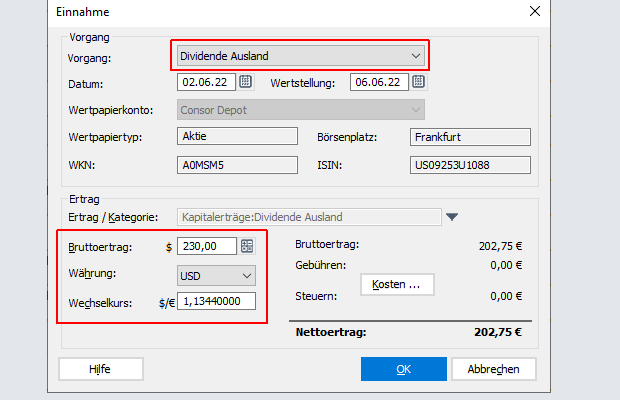The image size is (620, 400).
Task: Open the calendar picker next to Wertstellung
Action: pos(418,82)
